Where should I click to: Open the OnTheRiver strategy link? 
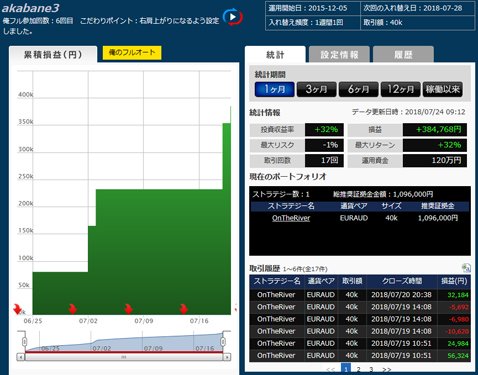[x=291, y=218]
